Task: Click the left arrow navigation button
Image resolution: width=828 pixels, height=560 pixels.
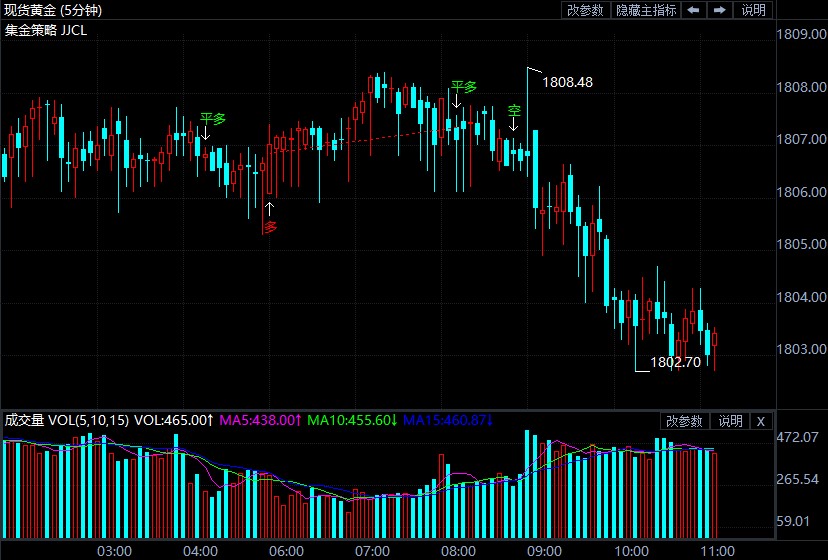Action: 693,10
